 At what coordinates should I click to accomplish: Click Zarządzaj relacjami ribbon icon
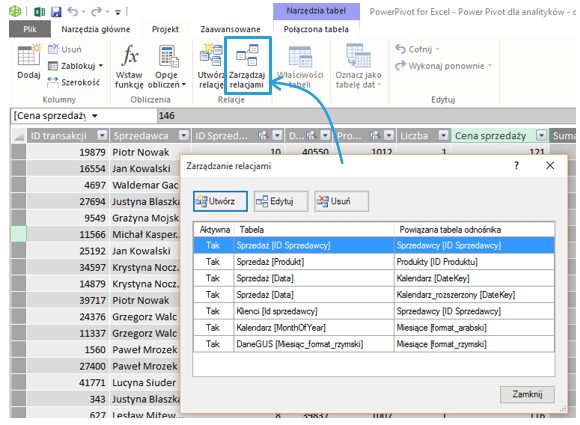coord(247,66)
